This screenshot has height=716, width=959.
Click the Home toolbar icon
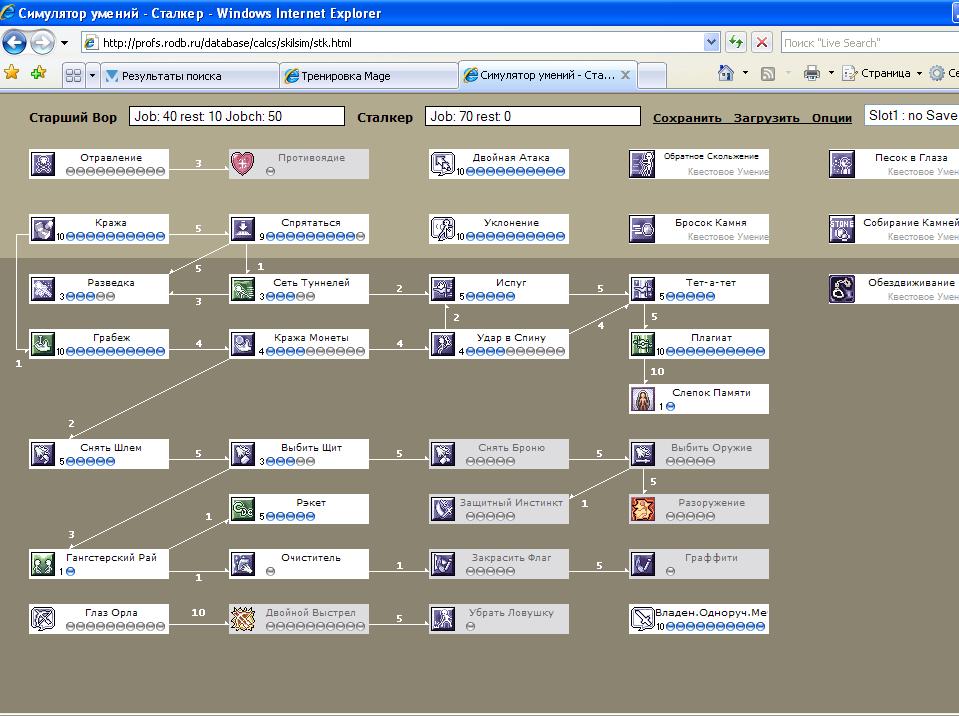tap(726, 73)
